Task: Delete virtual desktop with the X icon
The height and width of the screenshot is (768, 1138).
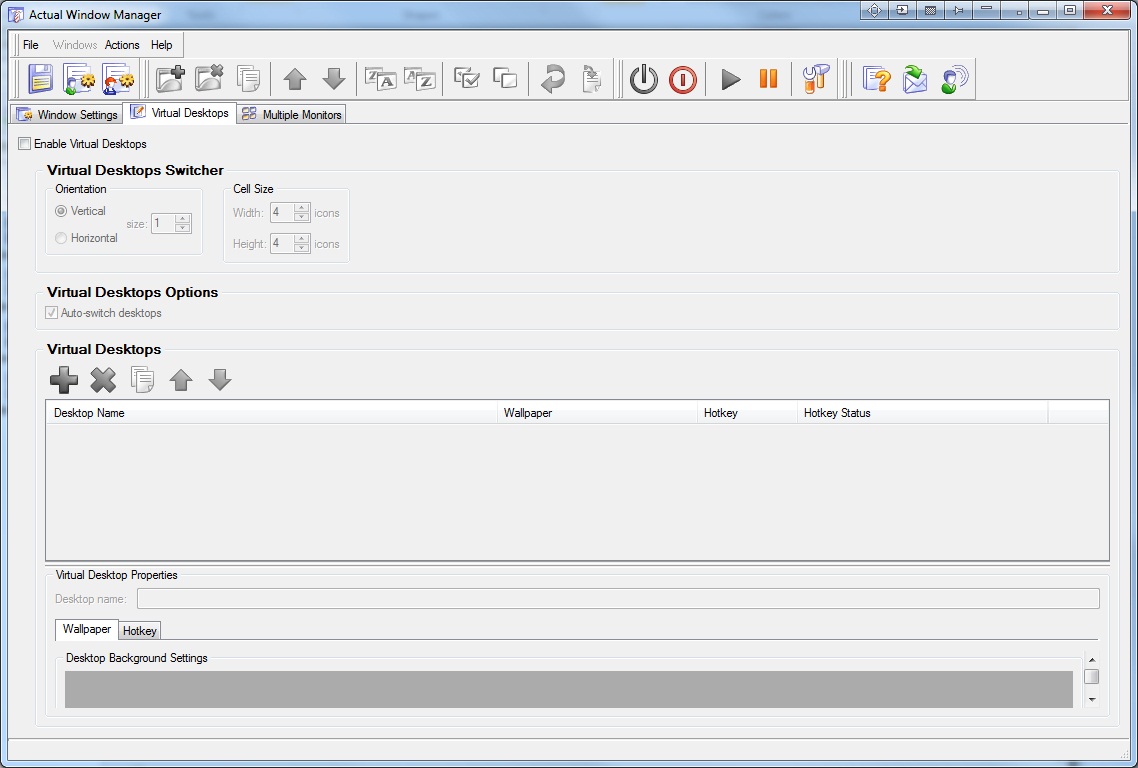Action: 103,380
